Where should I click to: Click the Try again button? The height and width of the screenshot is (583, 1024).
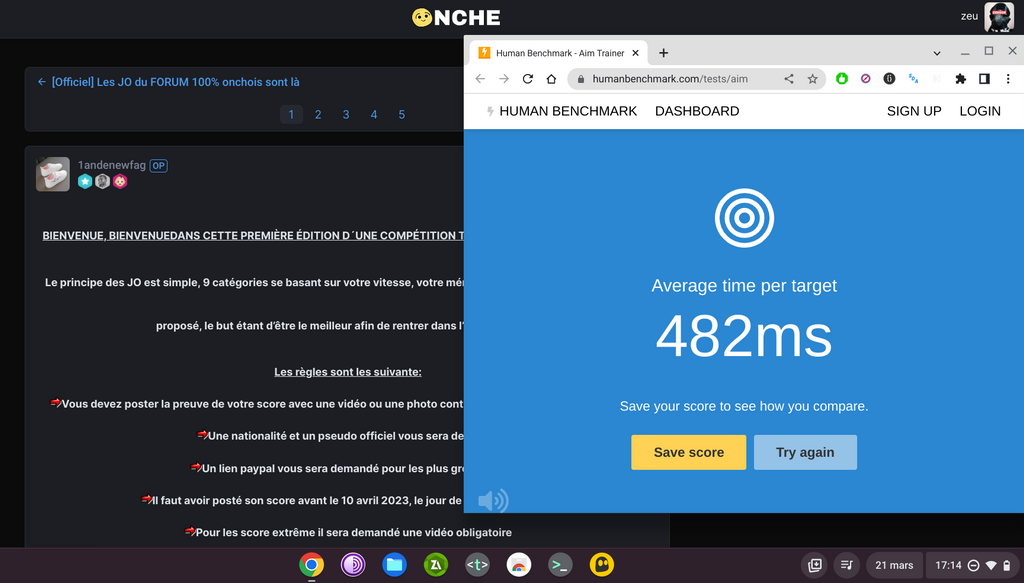click(805, 452)
